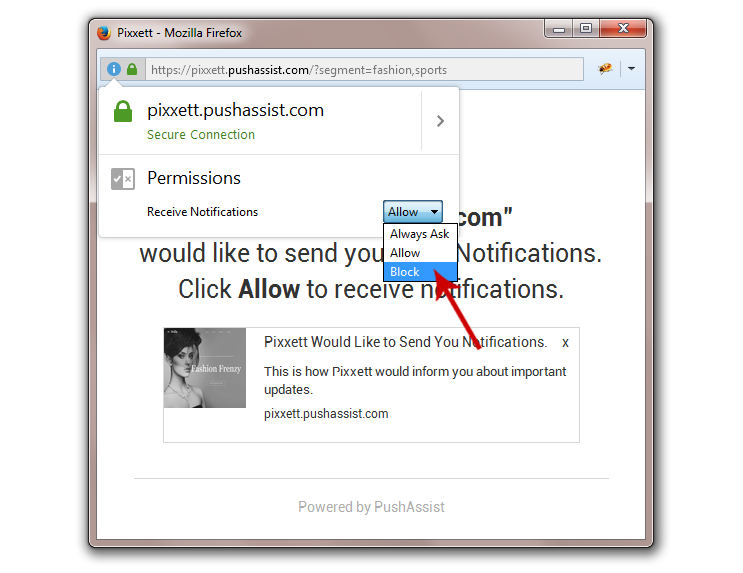Maximize the Firefox window
This screenshot has width=743, height=573.
point(586,28)
